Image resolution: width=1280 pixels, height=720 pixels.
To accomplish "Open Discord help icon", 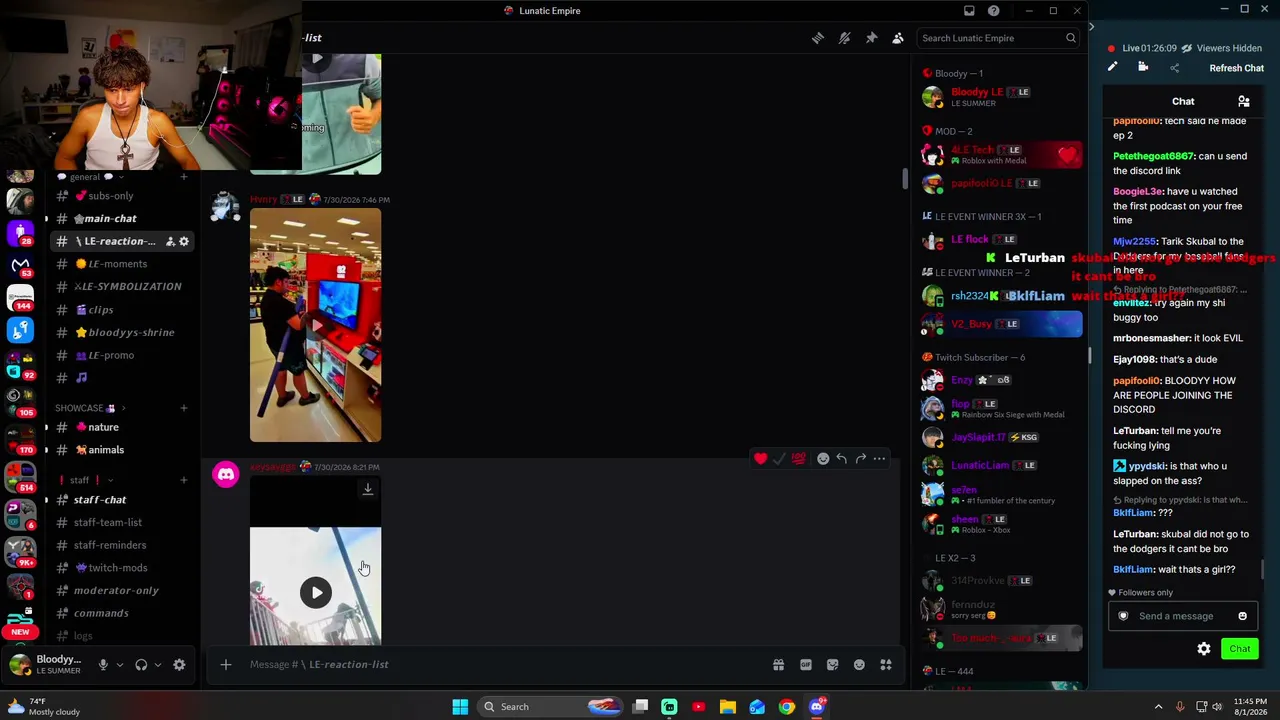I will tap(993, 11).
